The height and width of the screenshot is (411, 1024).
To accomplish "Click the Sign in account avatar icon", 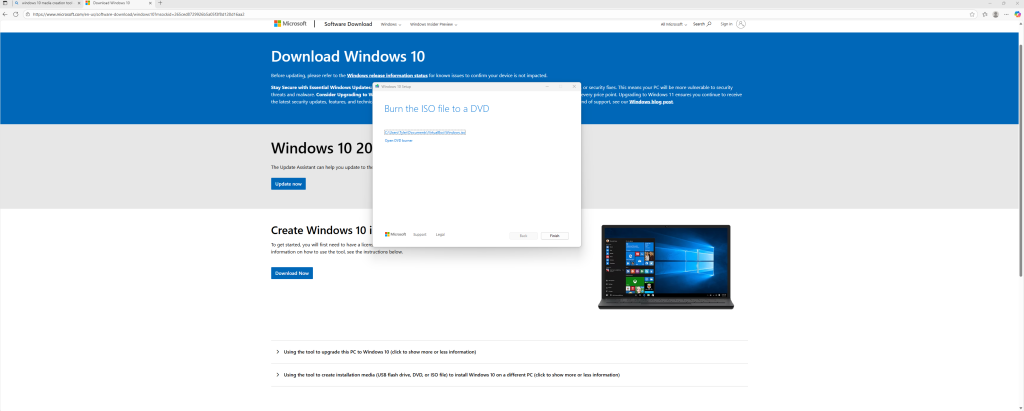I will (741, 23).
